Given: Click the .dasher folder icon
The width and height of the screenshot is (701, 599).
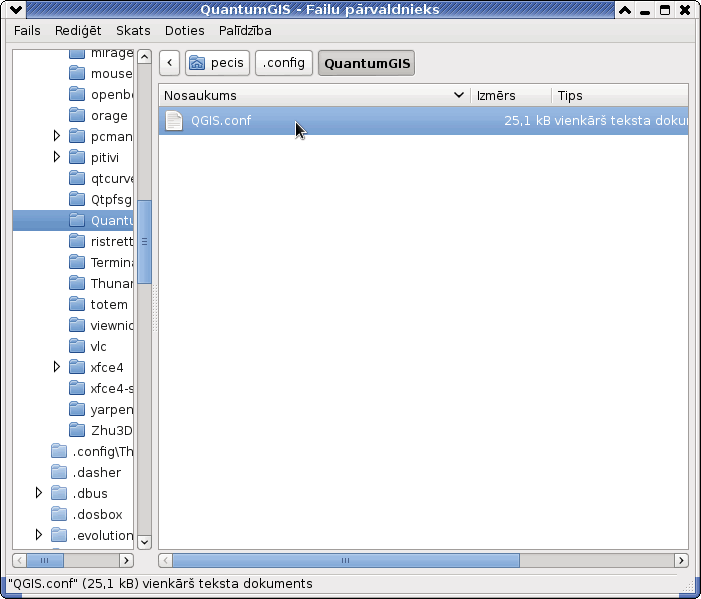Looking at the screenshot, I should click(59, 472).
